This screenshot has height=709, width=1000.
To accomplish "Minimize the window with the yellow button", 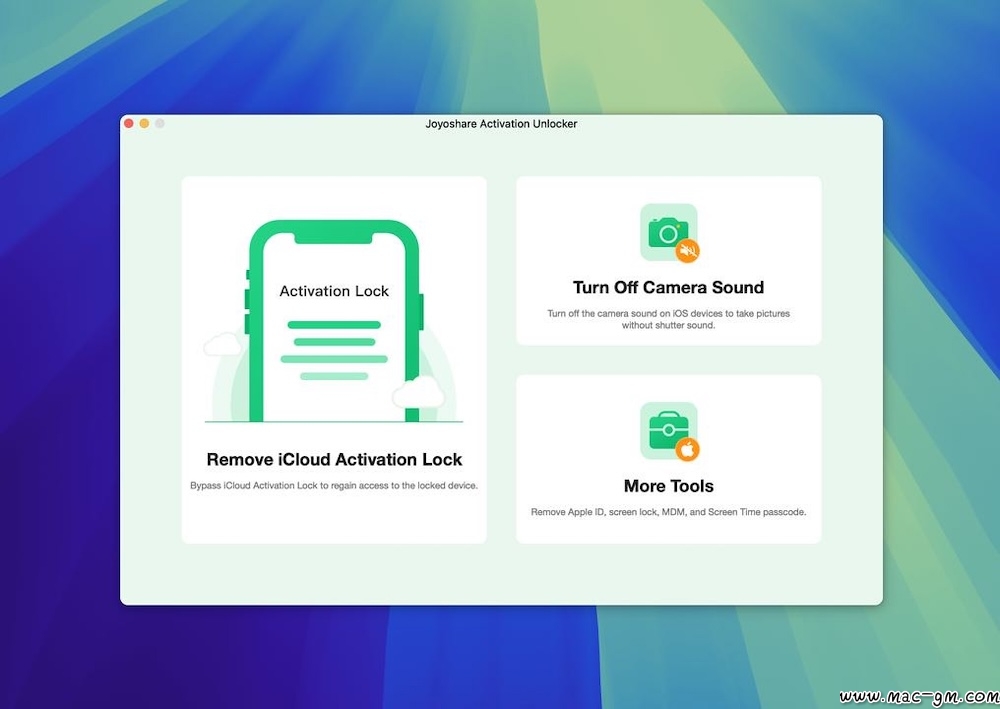I will coord(144,124).
